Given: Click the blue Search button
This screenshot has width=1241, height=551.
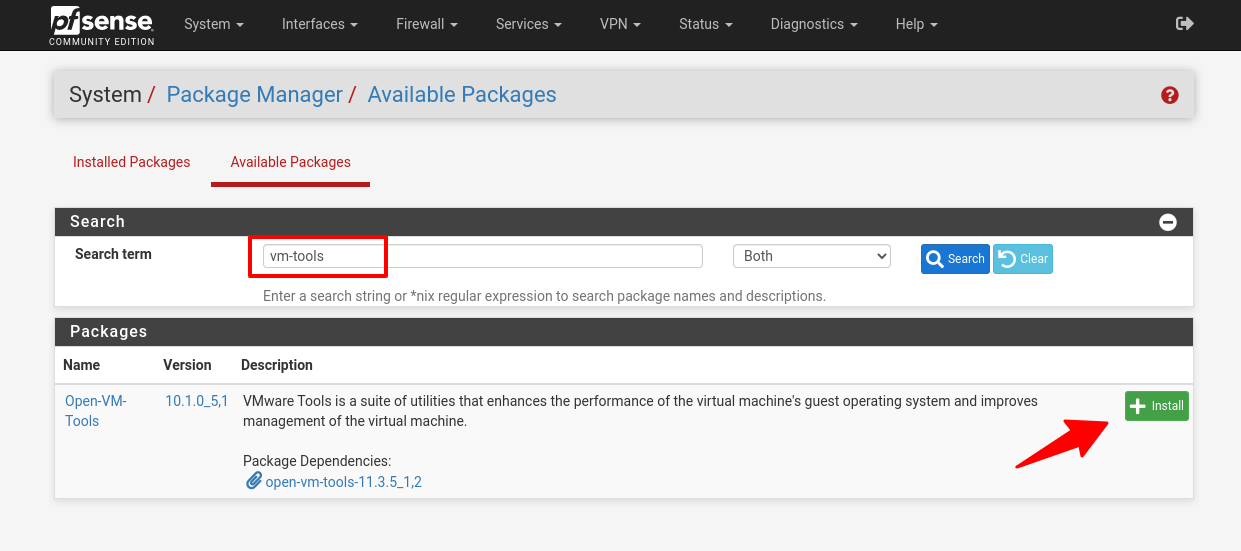Looking at the screenshot, I should 955,258.
